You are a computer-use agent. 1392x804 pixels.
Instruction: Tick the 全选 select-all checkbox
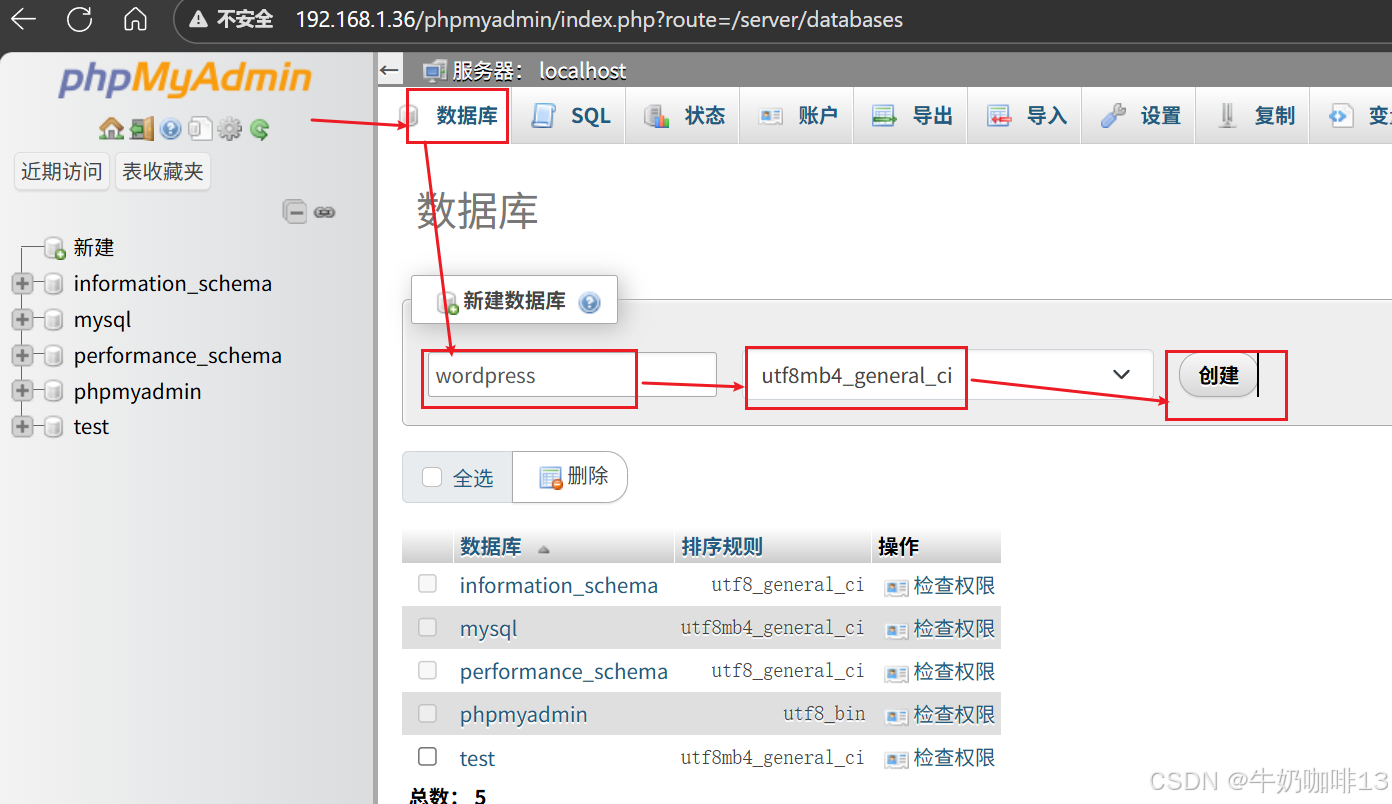point(432,477)
